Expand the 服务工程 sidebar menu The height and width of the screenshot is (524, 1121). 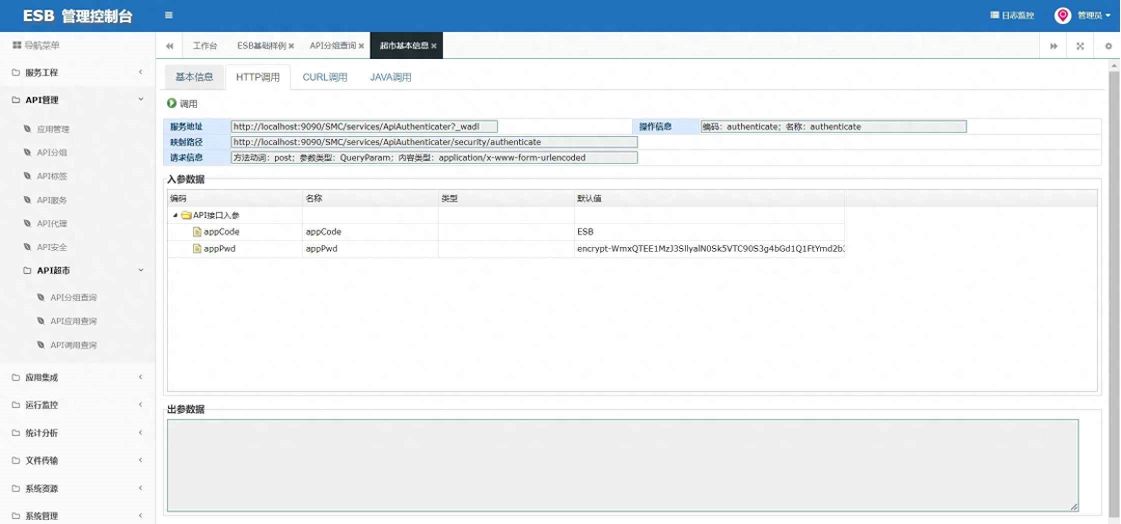[77, 73]
